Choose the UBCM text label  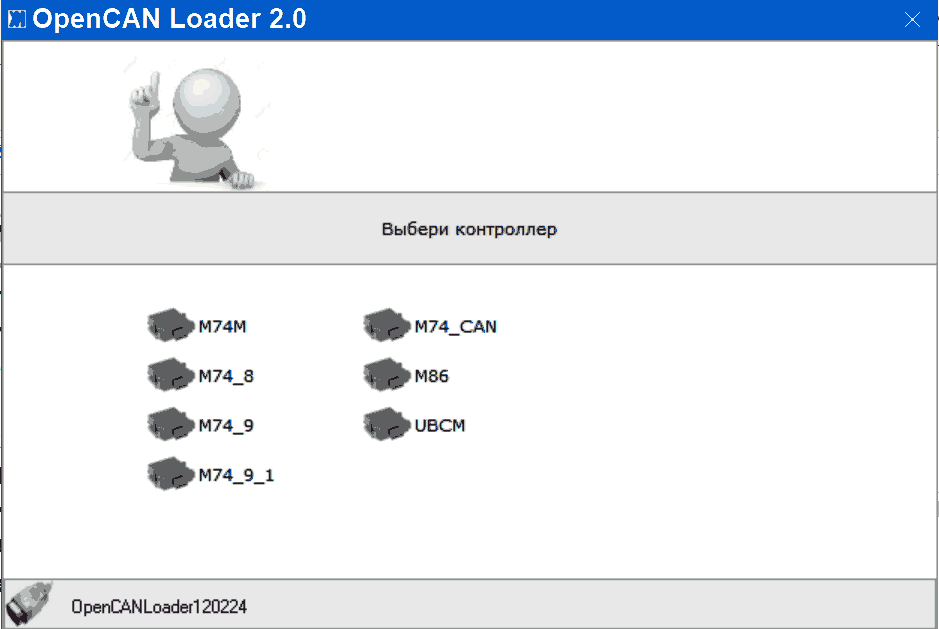pos(440,426)
